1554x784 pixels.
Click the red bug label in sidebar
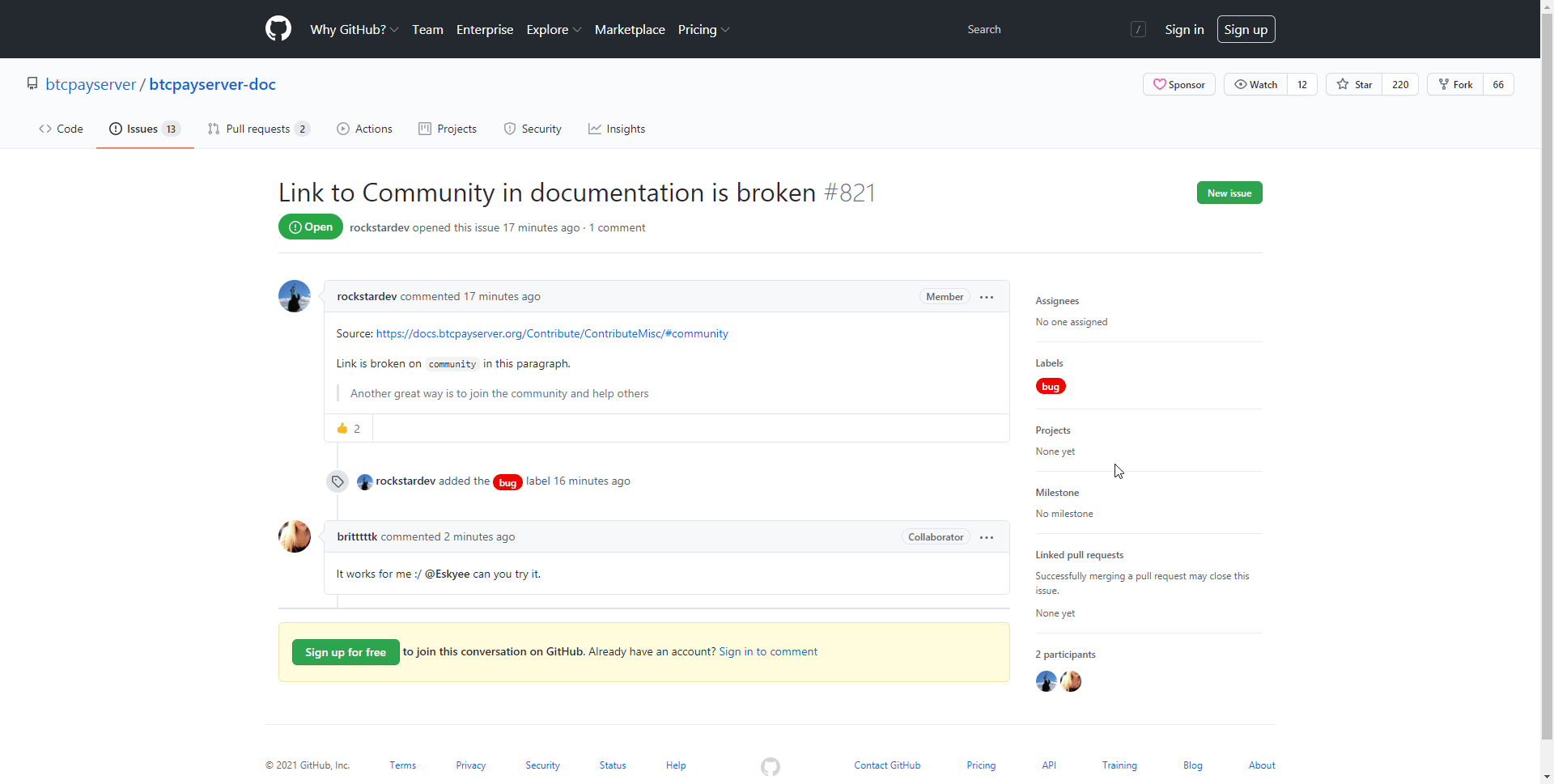tap(1051, 387)
